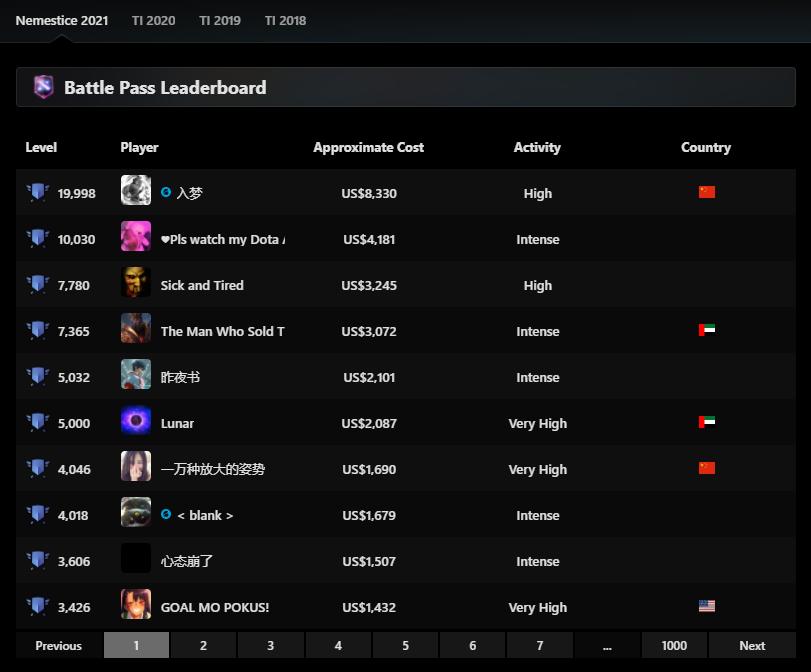Image resolution: width=811 pixels, height=672 pixels.
Task: Open avatar of 一万种放大的姿势
Action: point(136,466)
